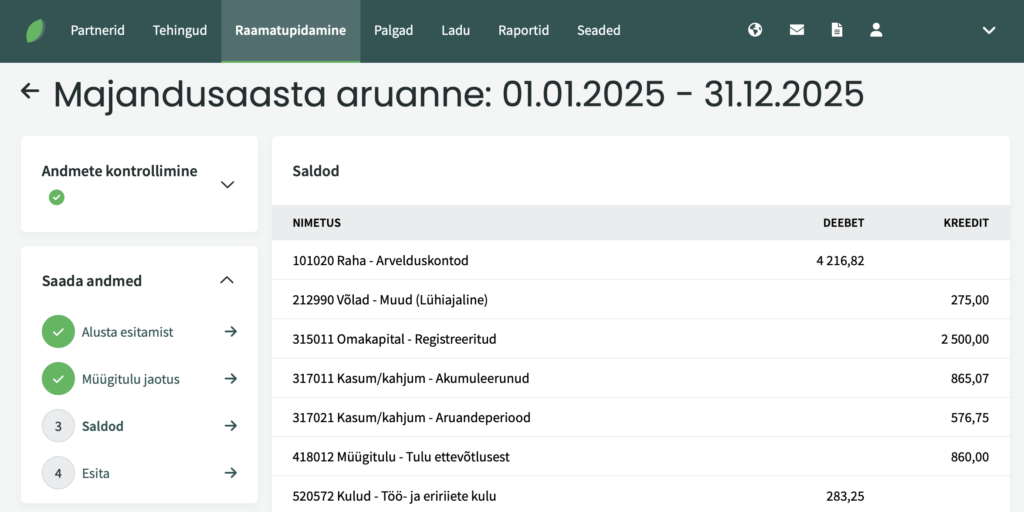Click the green leaf logo
This screenshot has width=1024, height=512.
(35, 31)
